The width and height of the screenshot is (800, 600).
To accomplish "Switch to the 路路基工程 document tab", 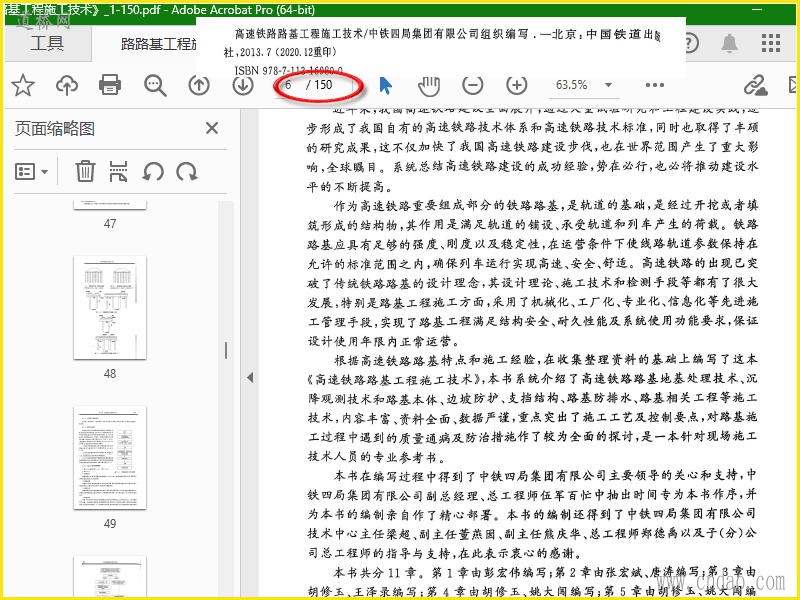I will coord(159,44).
